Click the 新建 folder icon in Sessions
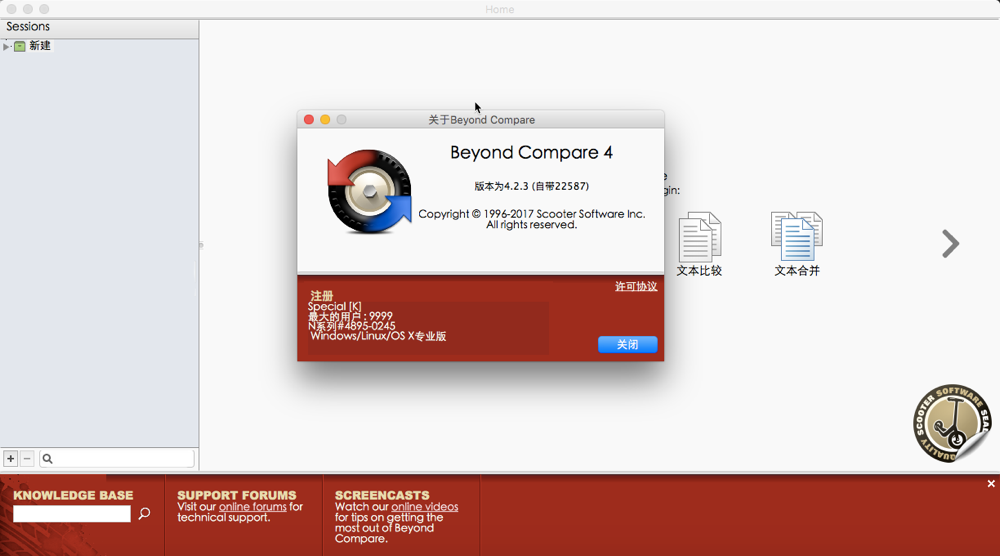Image resolution: width=1000 pixels, height=556 pixels. click(x=19, y=46)
